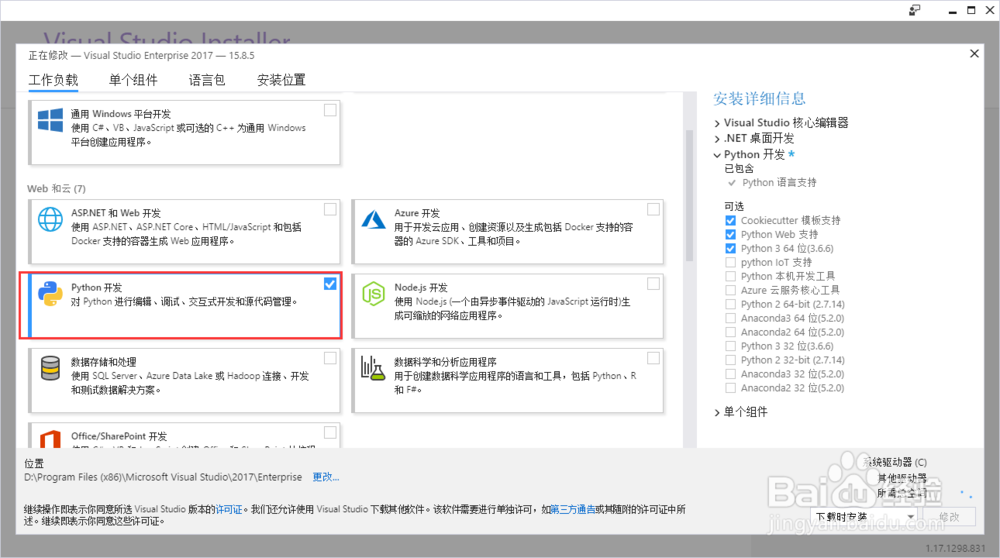Check the Python IoT support option
Viewport: 1000px width, 558px height.
click(x=730, y=262)
